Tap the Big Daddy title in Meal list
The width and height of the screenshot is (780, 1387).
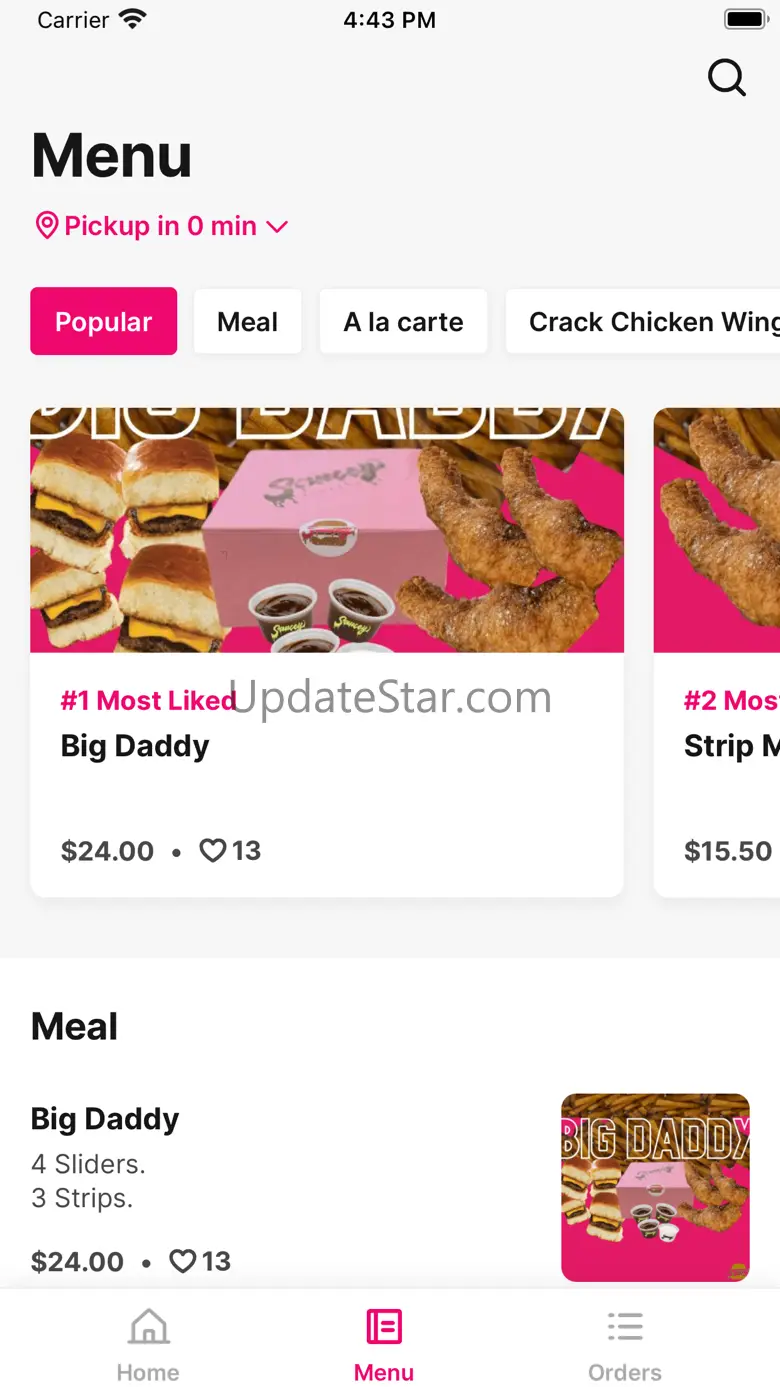tap(105, 1118)
